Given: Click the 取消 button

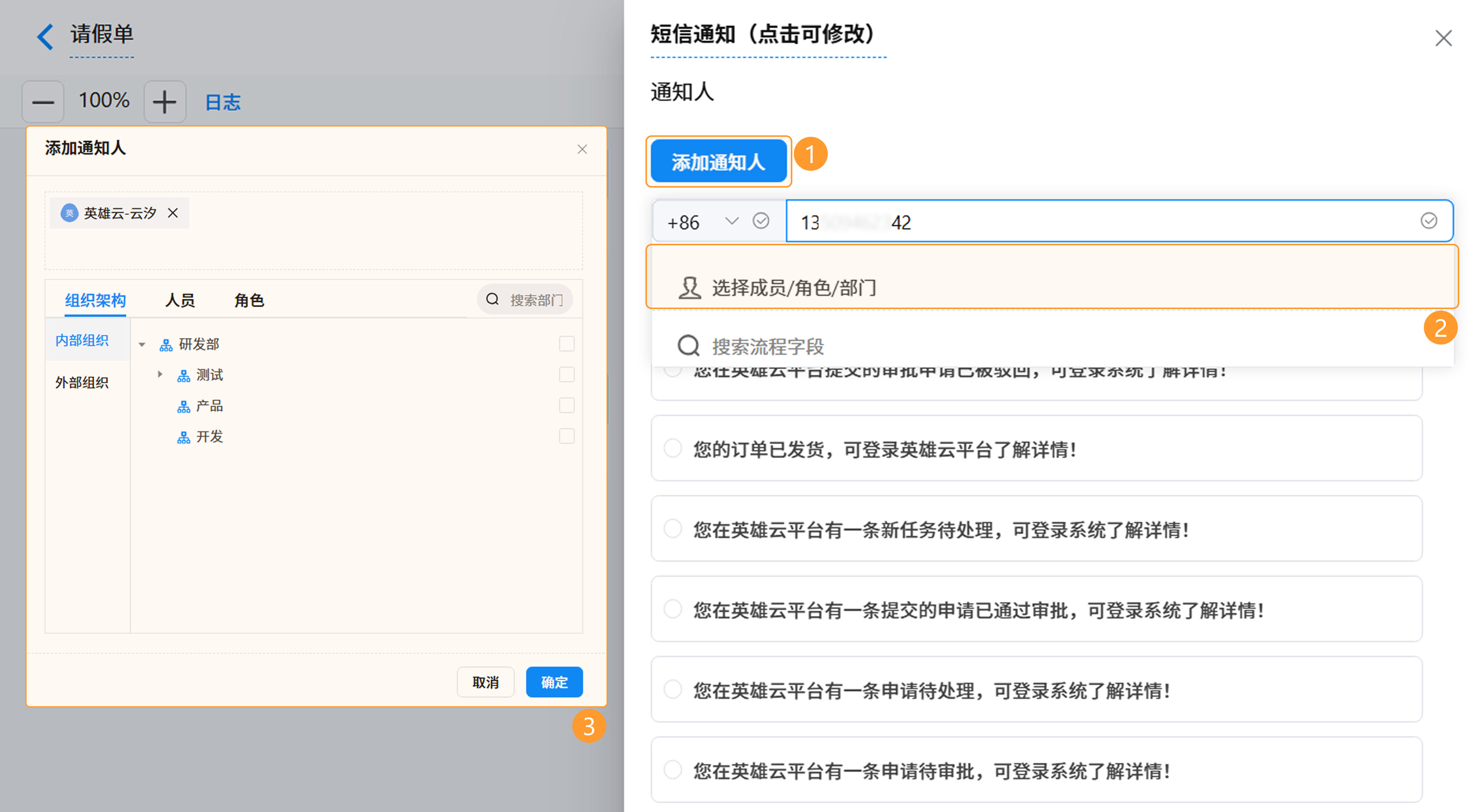Looking at the screenshot, I should tap(486, 682).
